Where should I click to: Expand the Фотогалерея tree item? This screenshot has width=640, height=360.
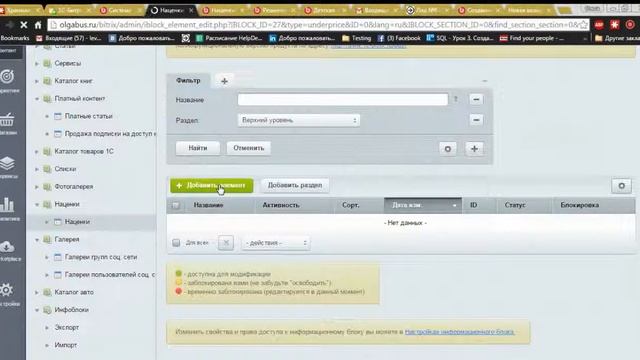click(37, 187)
